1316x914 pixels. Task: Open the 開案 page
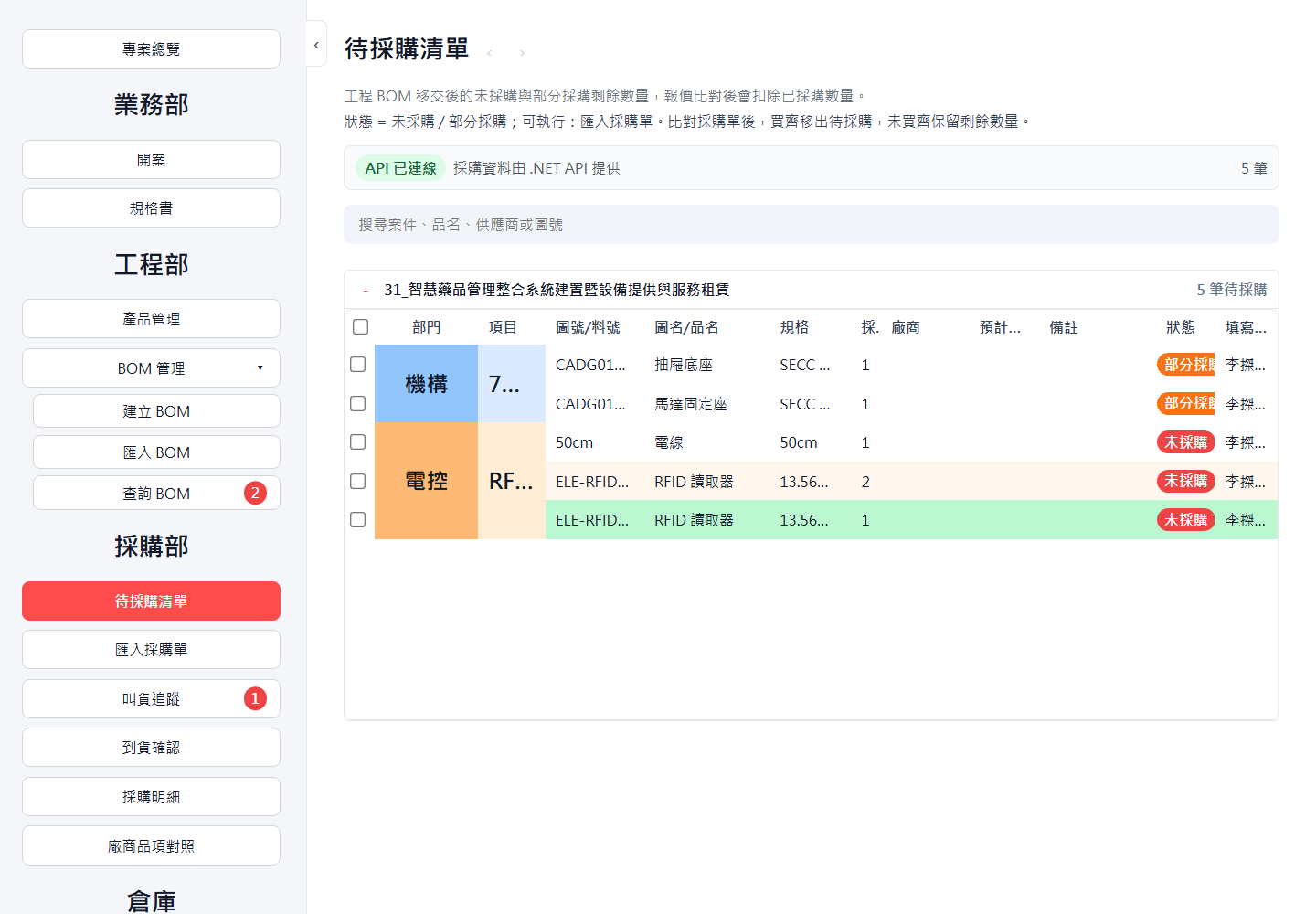pyautogui.click(x=151, y=159)
